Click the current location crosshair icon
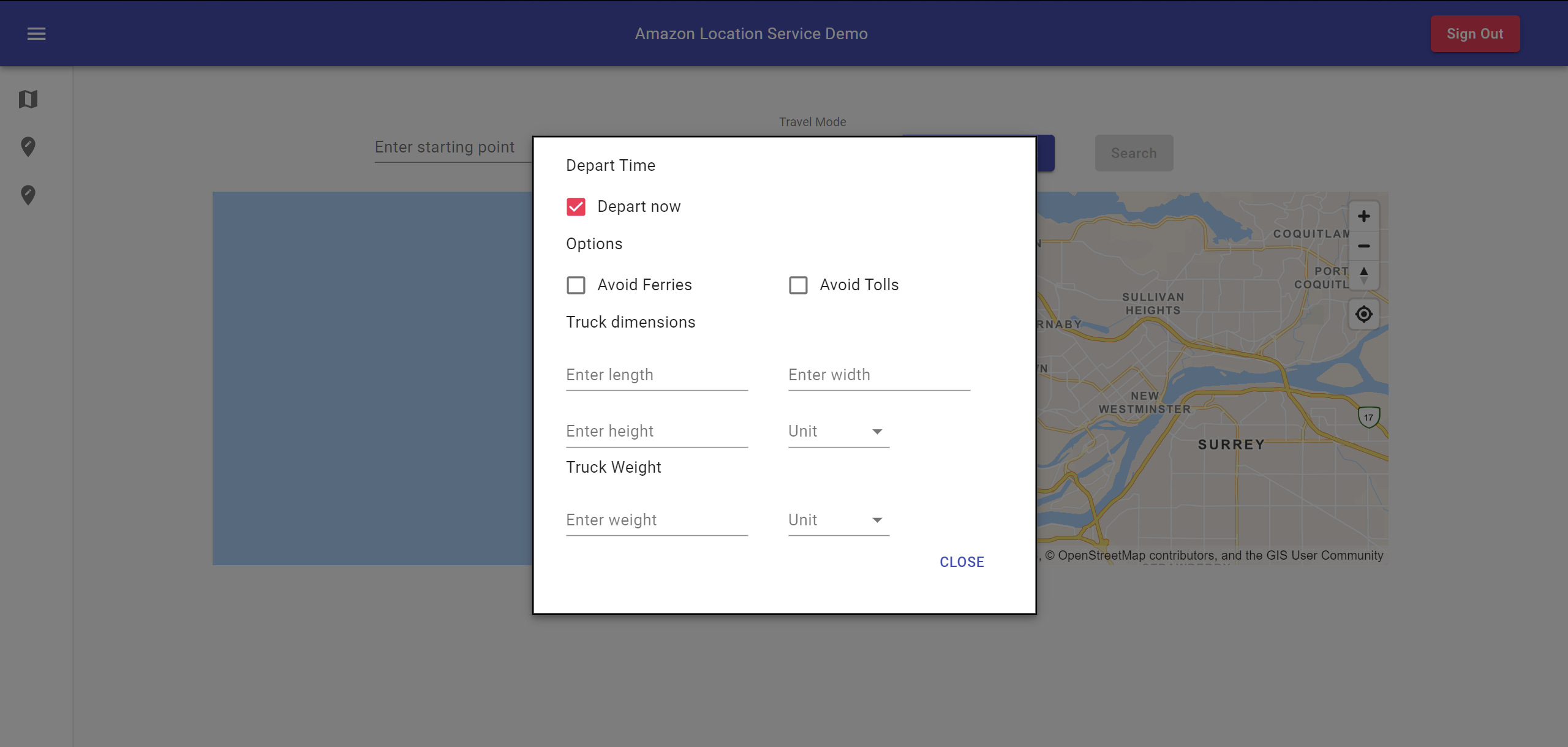The image size is (1568, 747). 1363,313
